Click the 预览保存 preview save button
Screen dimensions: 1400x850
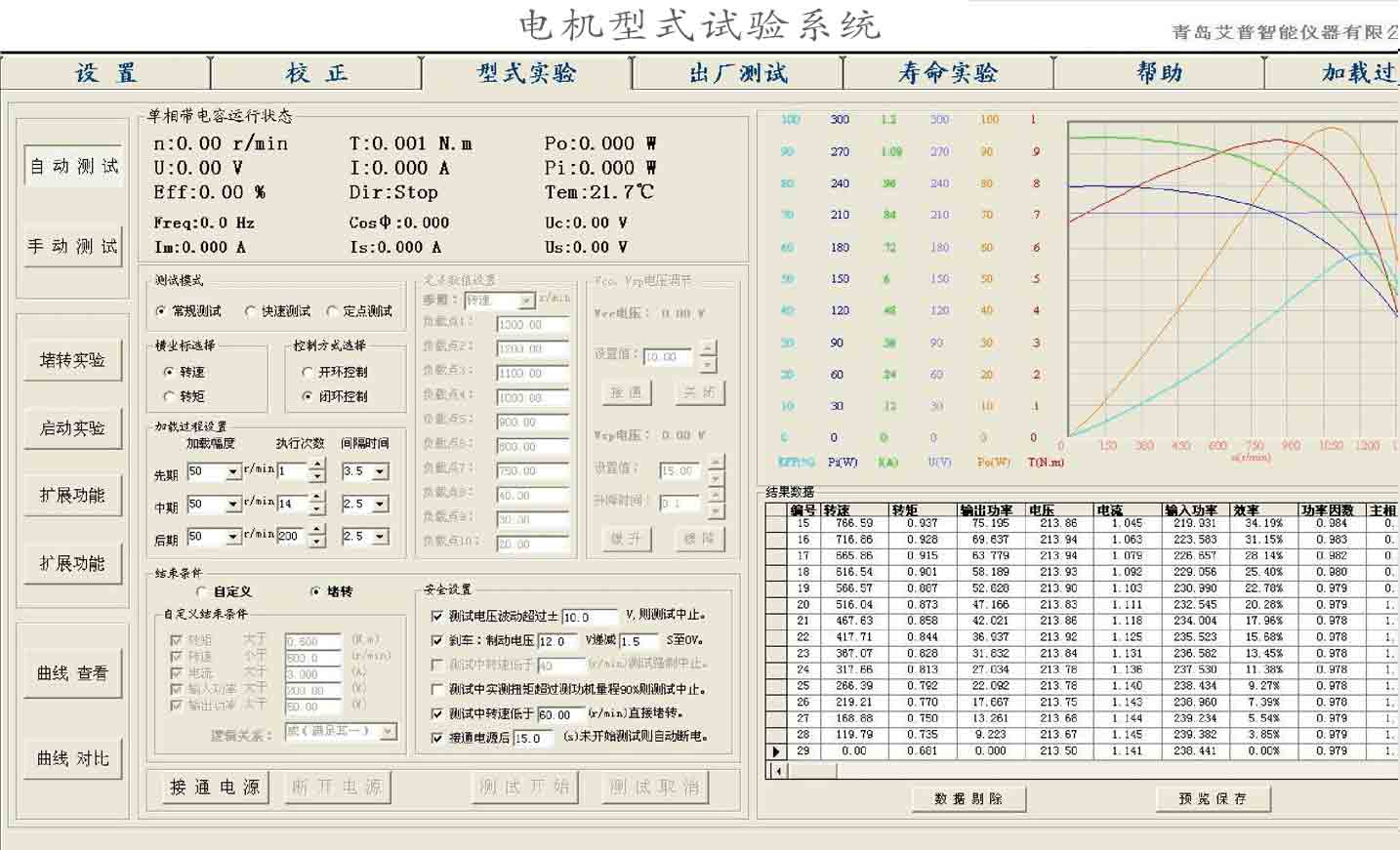coord(1213,798)
